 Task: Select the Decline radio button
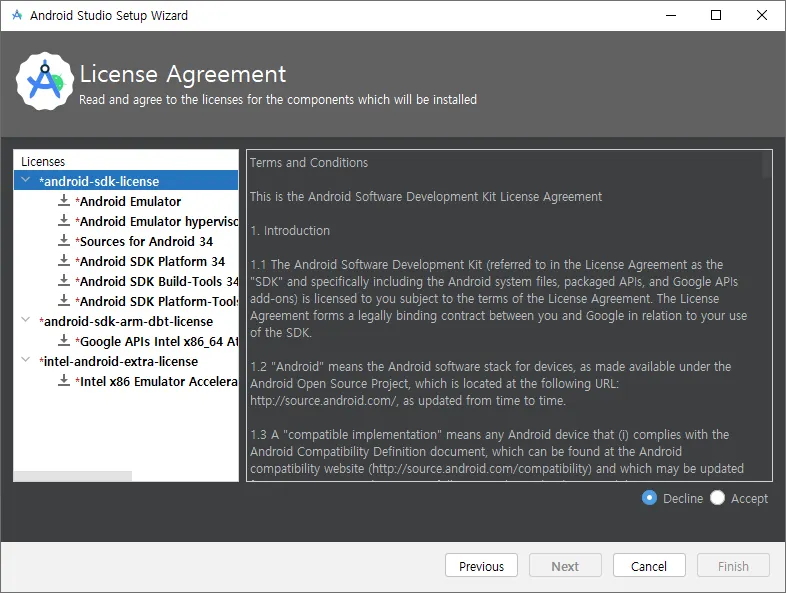tap(650, 498)
